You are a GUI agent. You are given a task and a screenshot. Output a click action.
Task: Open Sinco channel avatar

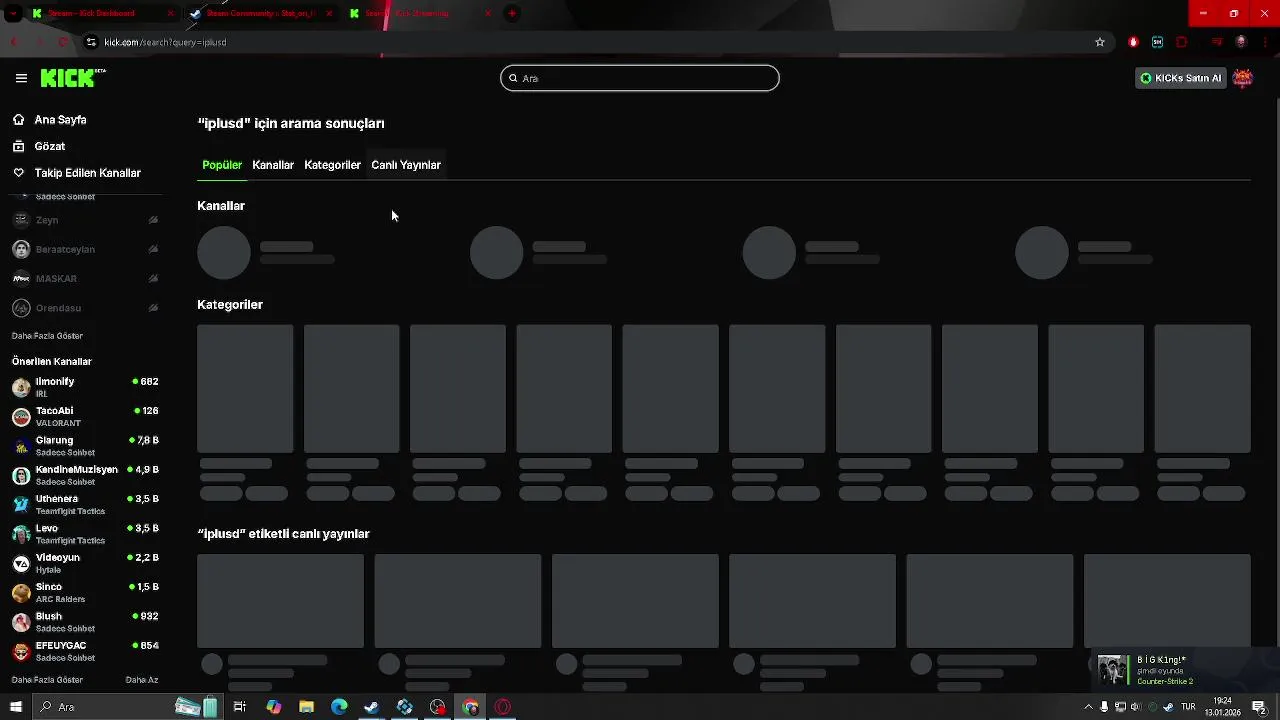click(x=21, y=592)
